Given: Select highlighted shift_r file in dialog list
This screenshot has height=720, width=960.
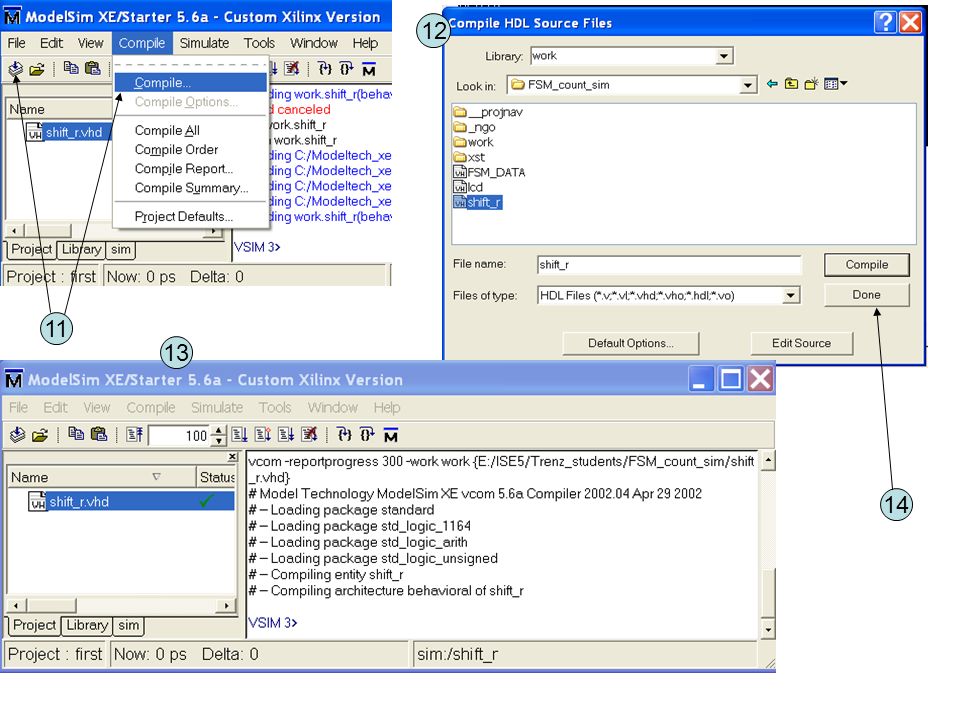Looking at the screenshot, I should click(x=478, y=202).
